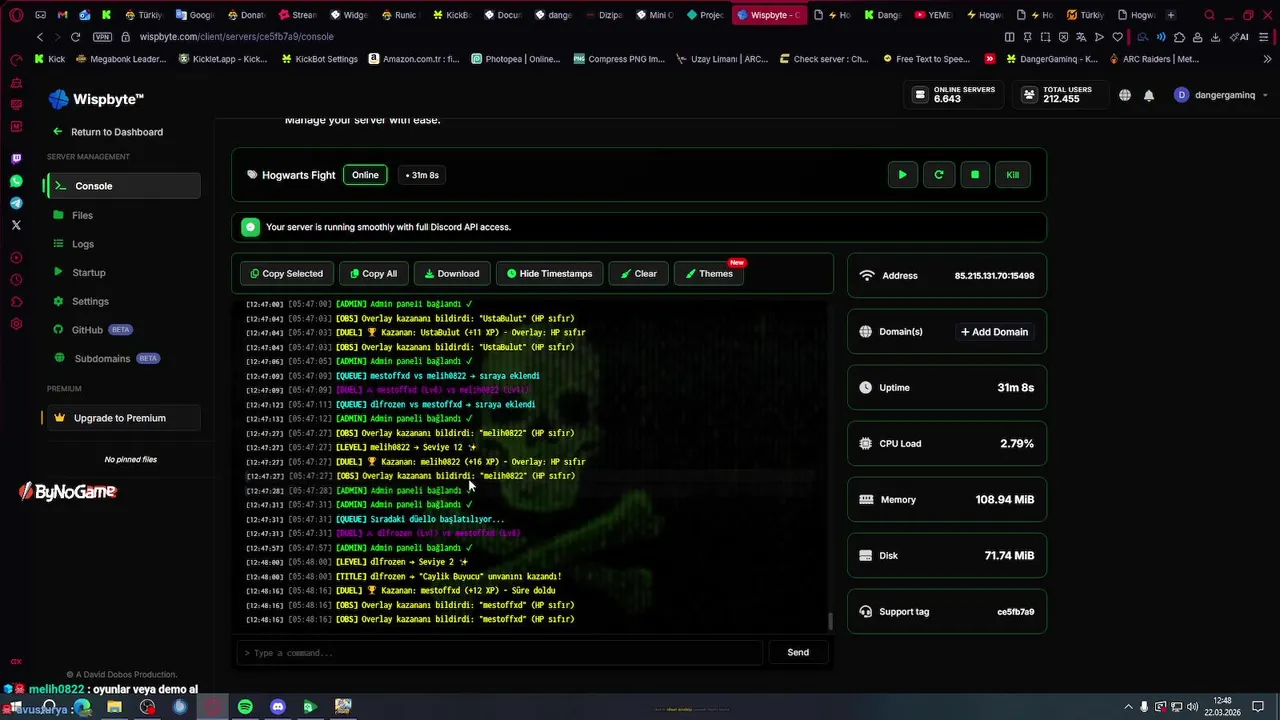The image size is (1280, 720).
Task: Open the language globe icon
Action: click(1125, 95)
